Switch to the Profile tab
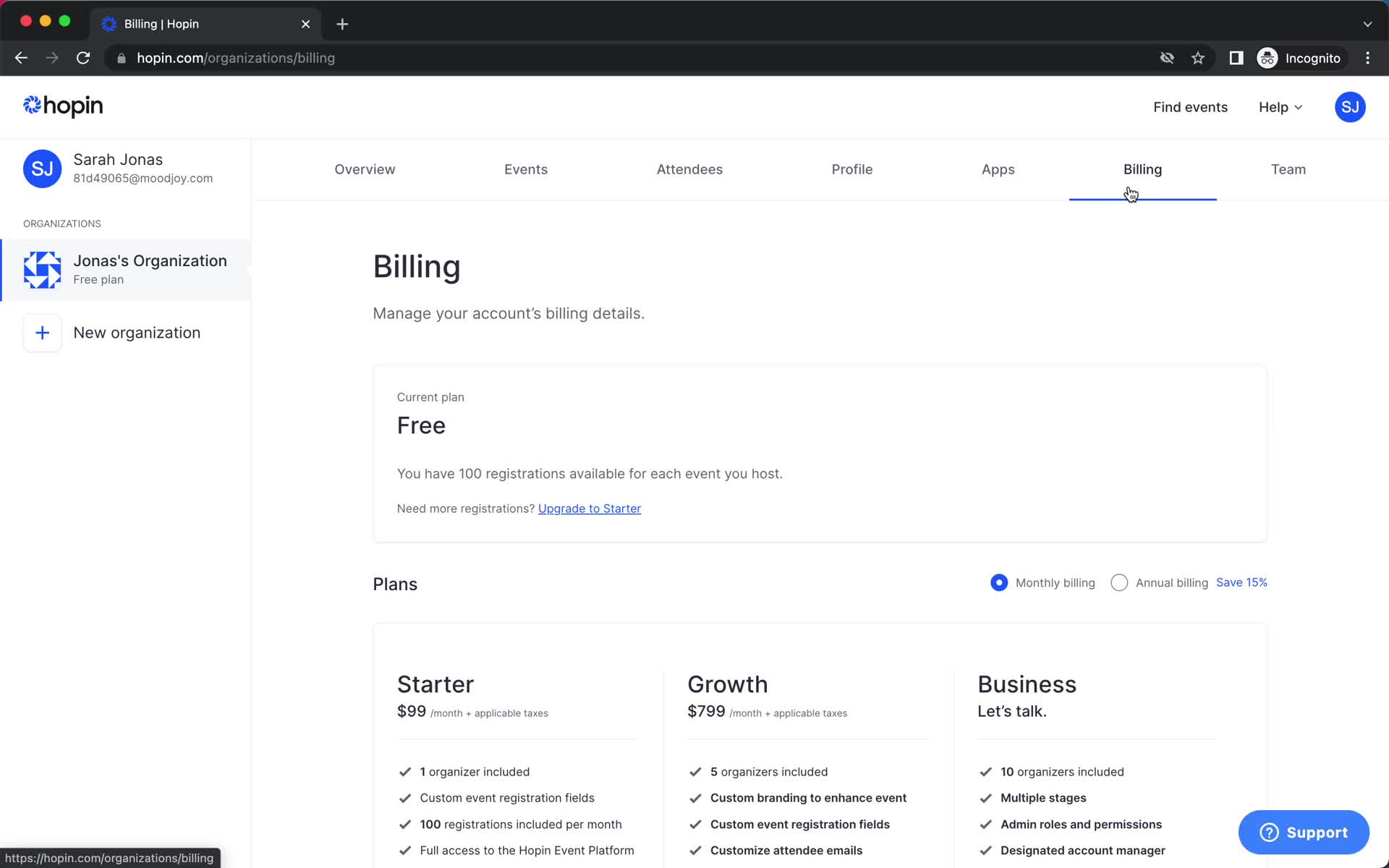This screenshot has width=1389, height=868. click(852, 169)
